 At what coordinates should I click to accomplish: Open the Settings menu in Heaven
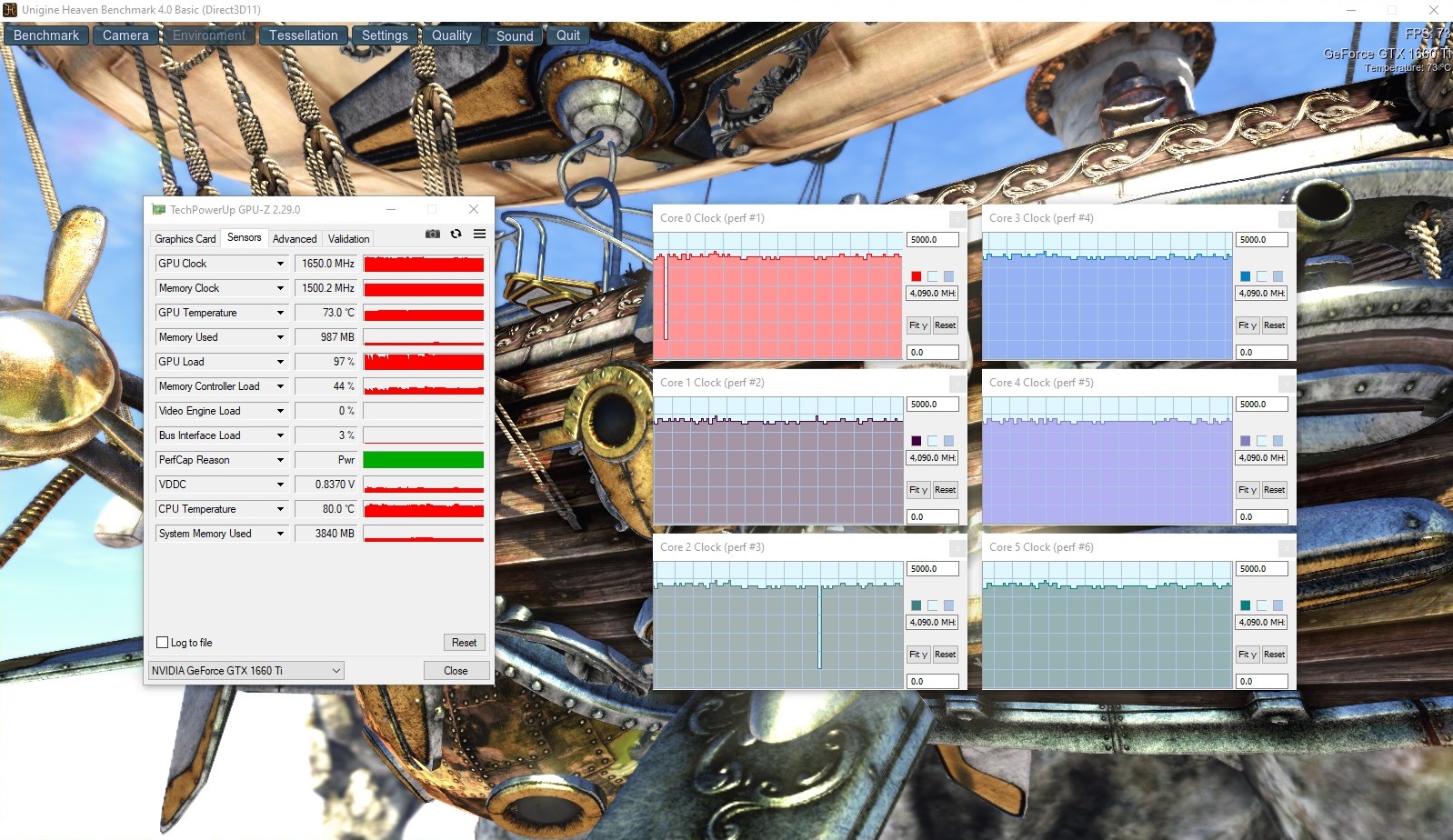coord(385,35)
